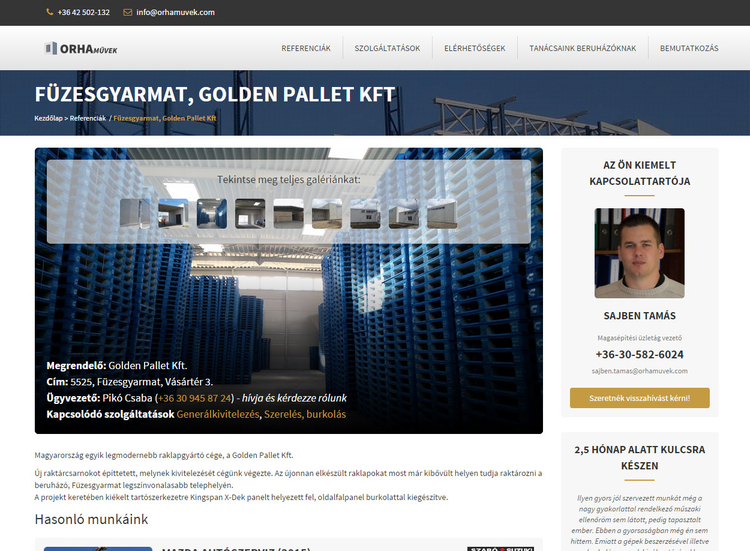Open the last gallery thumbnail
This screenshot has height=551, width=750.
(442, 213)
